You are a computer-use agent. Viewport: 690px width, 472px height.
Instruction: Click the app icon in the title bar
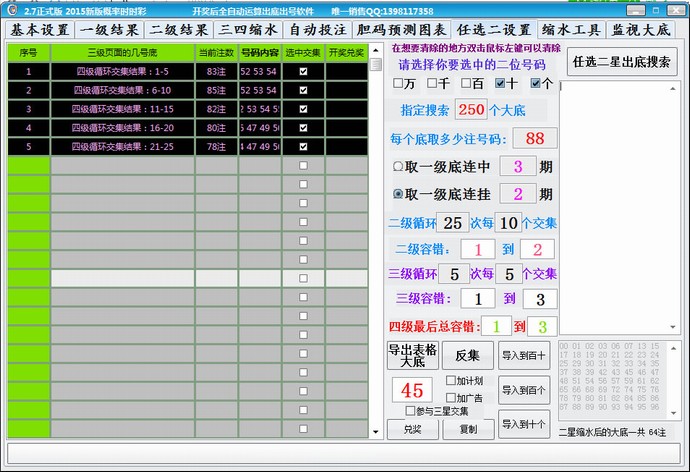click(x=11, y=9)
